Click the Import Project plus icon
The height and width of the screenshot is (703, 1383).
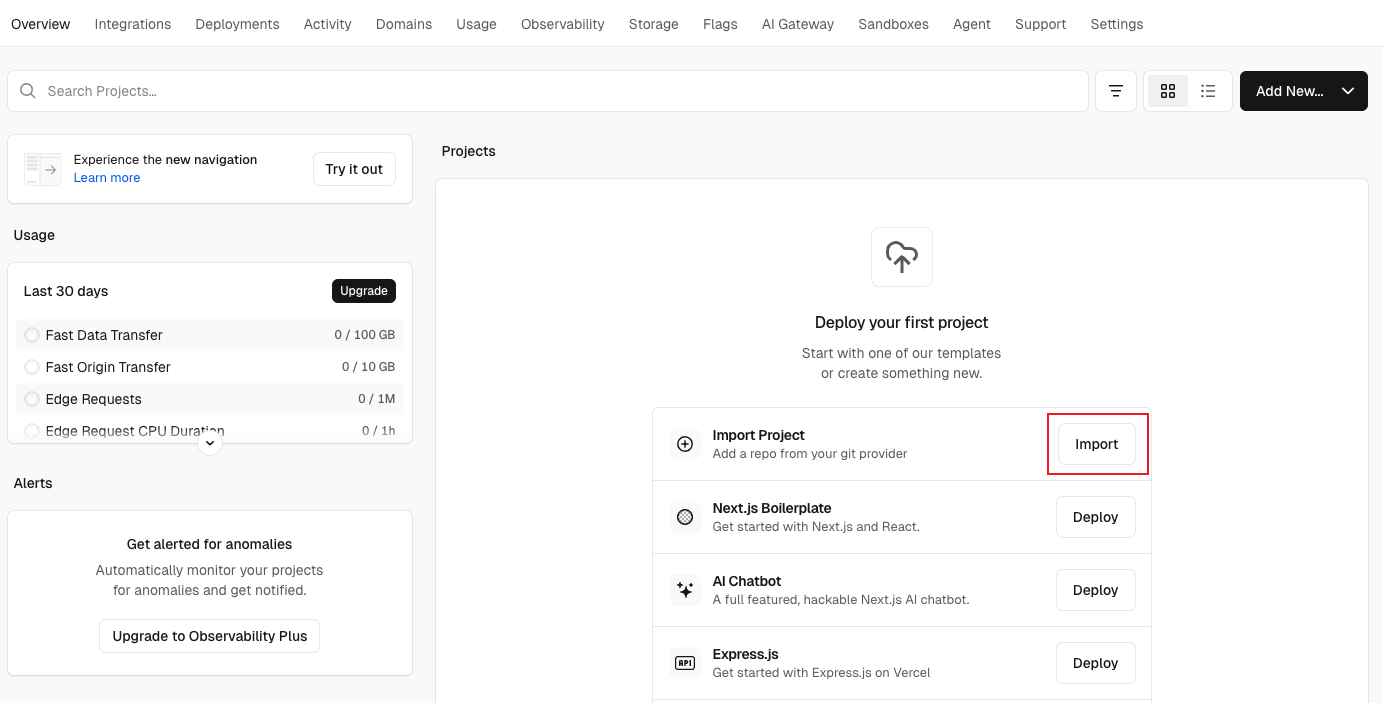685,444
